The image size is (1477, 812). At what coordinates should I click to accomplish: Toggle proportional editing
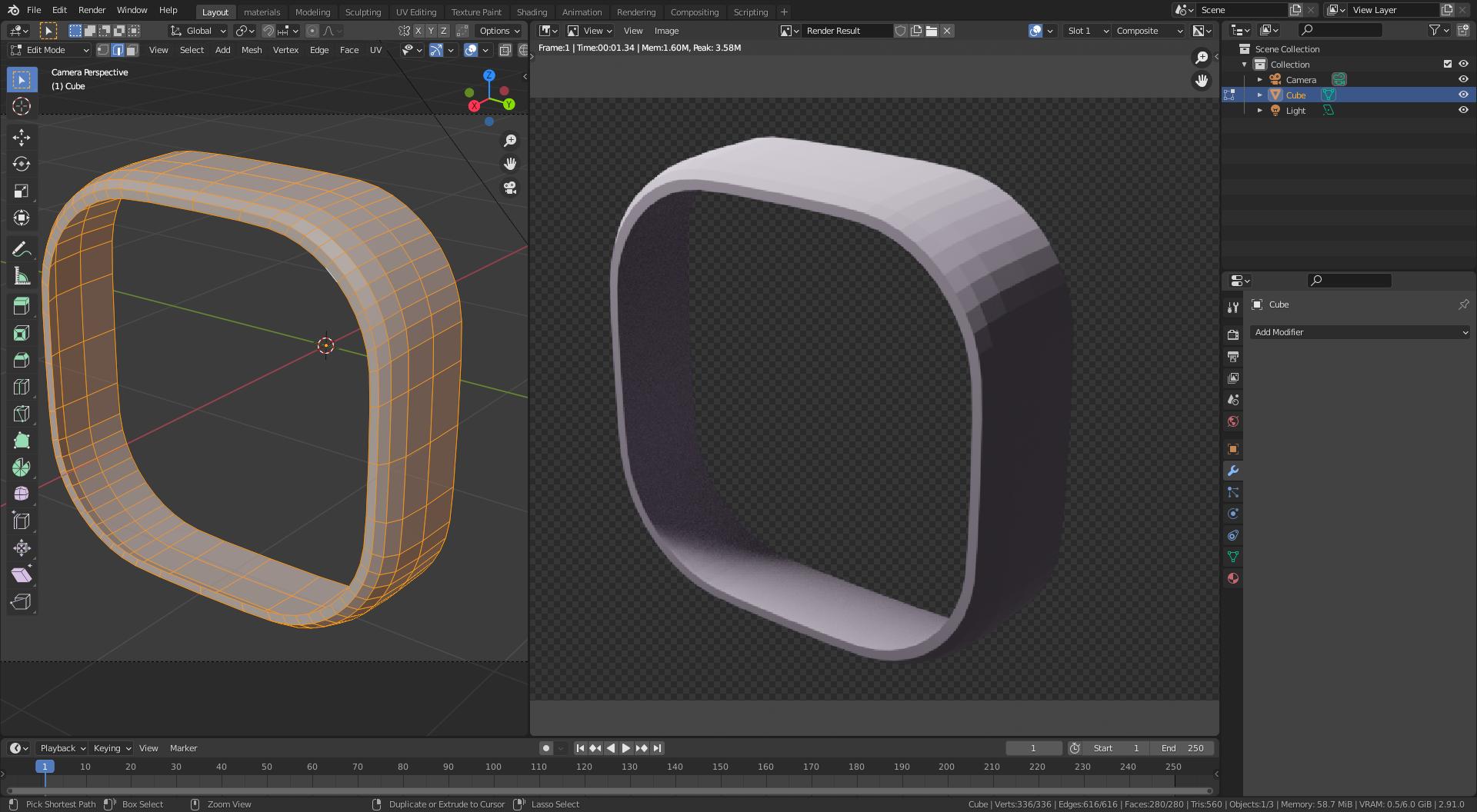[312, 31]
